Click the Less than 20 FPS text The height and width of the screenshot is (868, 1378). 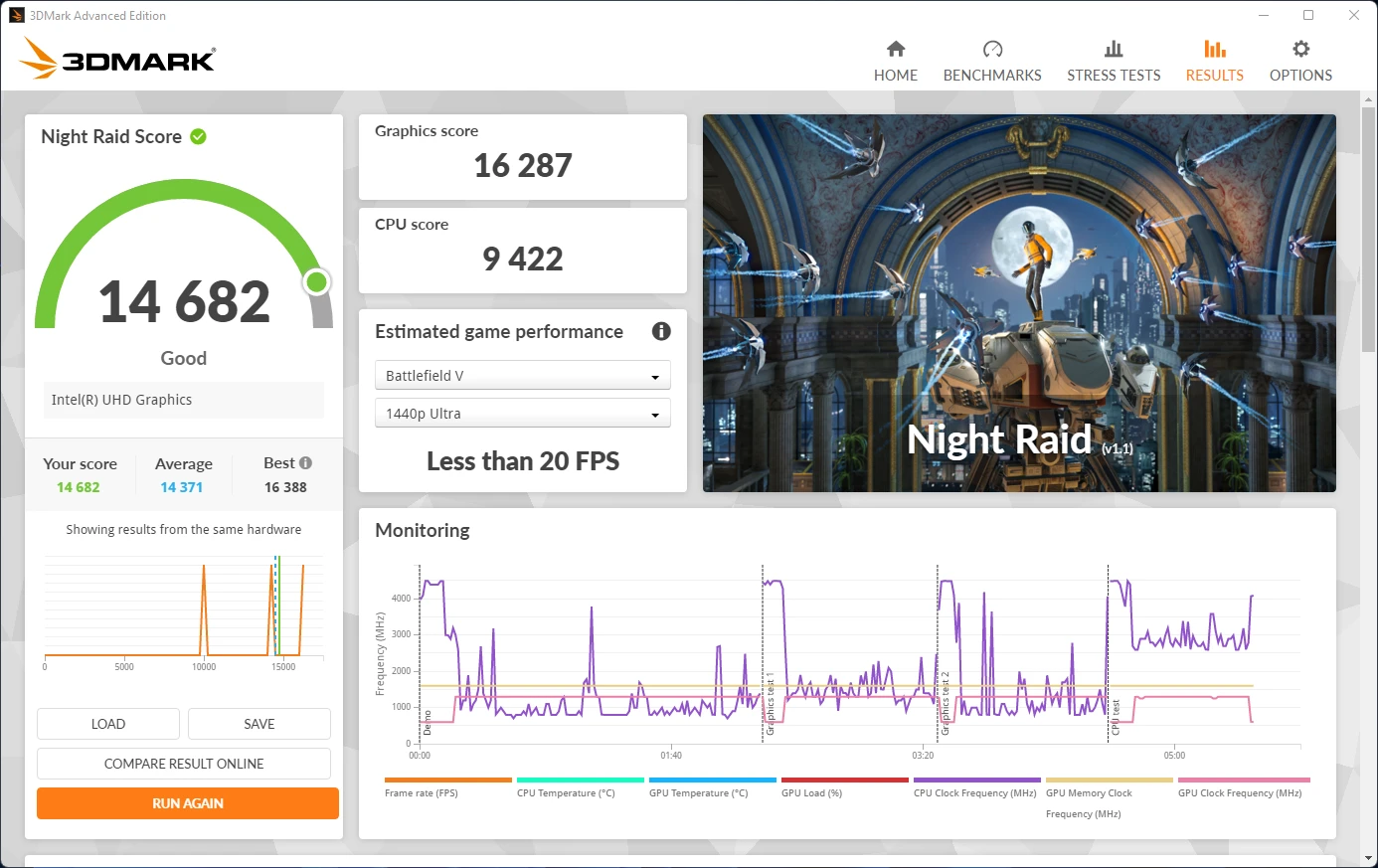pos(523,461)
